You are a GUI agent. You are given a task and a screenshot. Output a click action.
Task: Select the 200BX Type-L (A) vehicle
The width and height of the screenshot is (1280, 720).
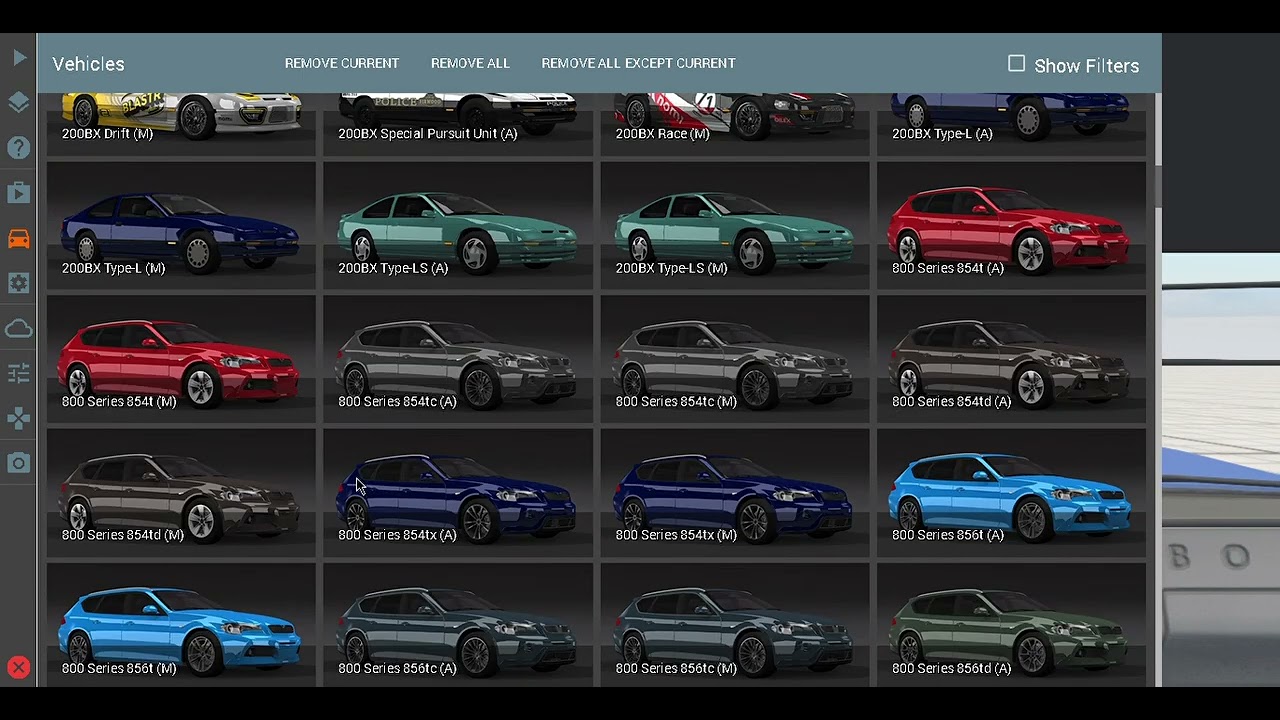click(x=1011, y=124)
